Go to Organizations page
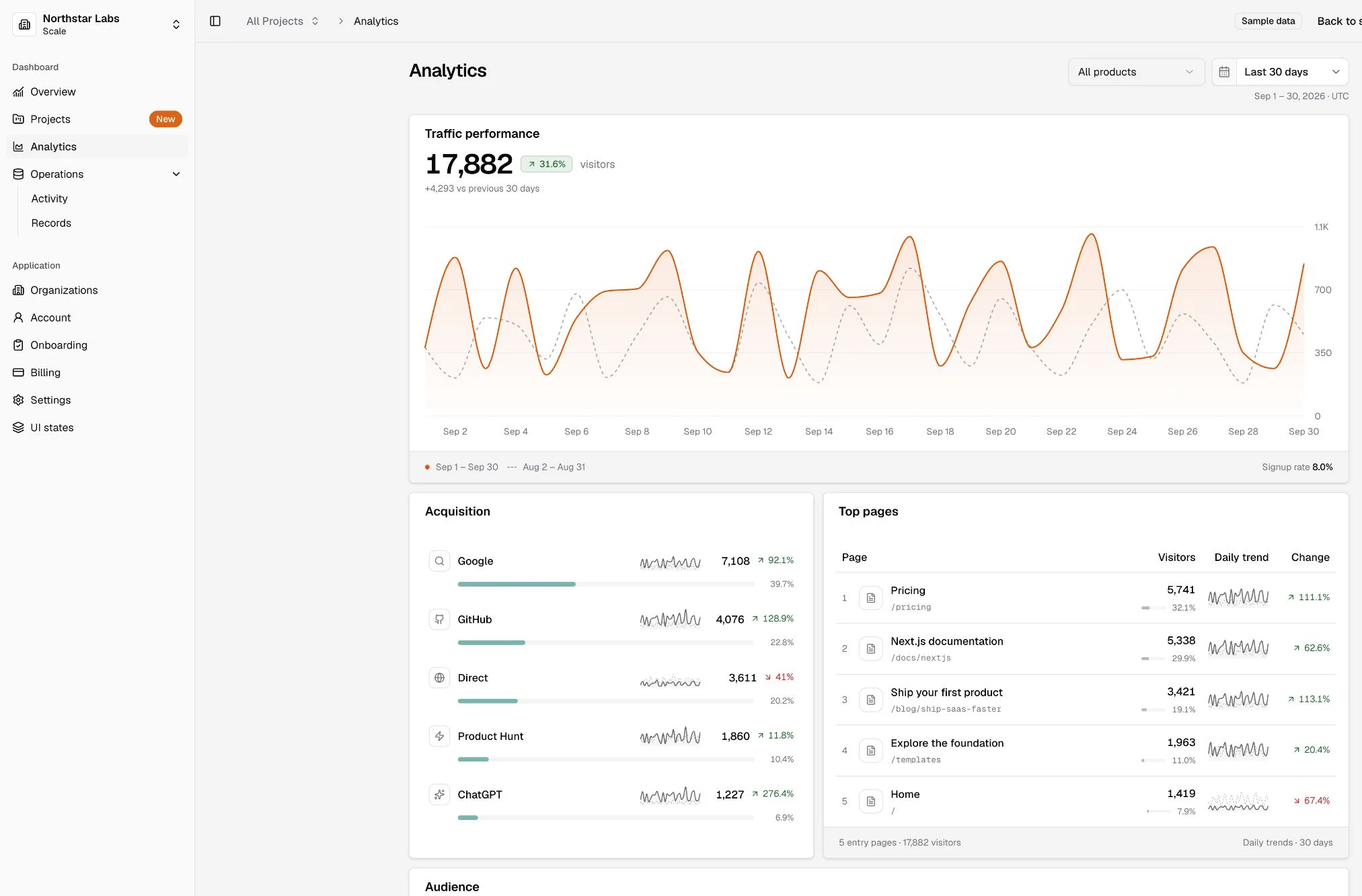 click(x=98, y=291)
